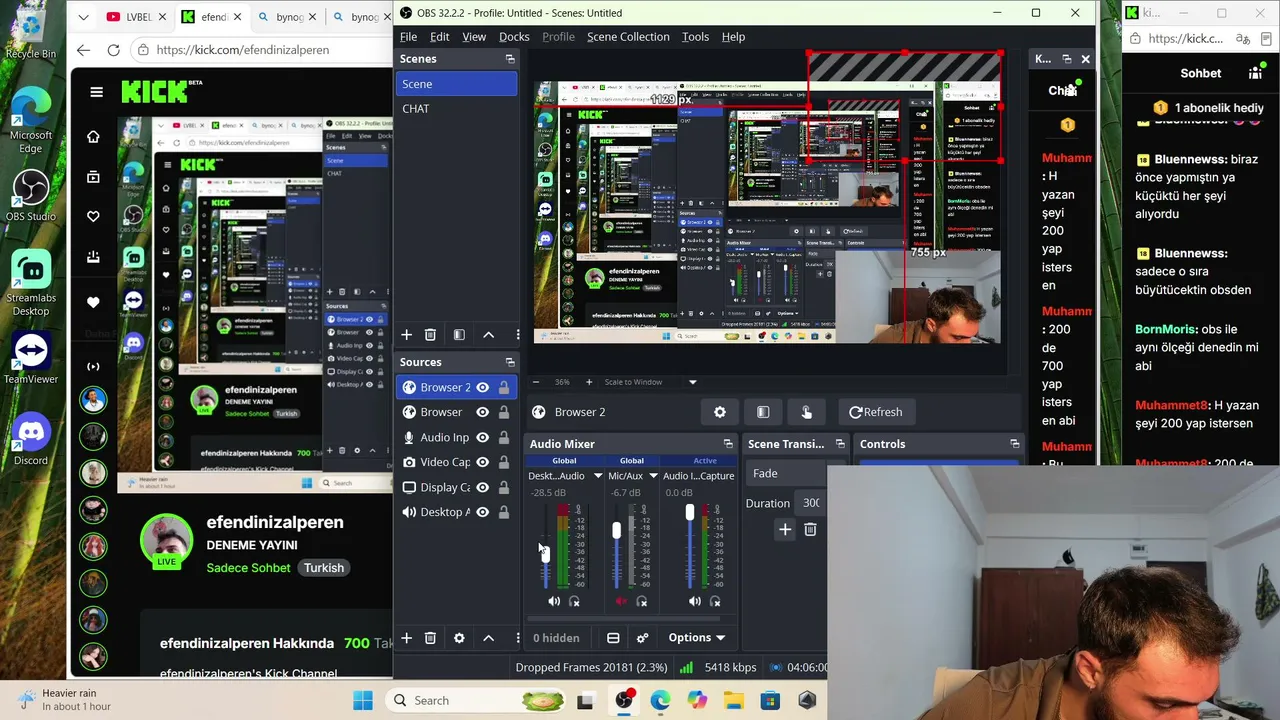Toggle the lock on the Video Capture source
1280x720 pixels.
pos(503,462)
